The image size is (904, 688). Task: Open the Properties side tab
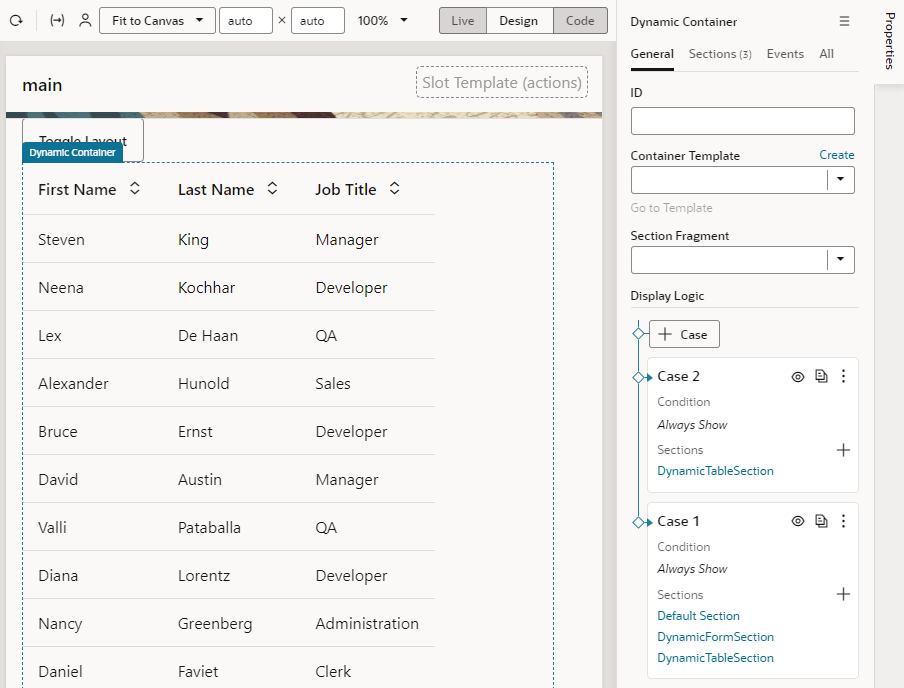[890, 42]
